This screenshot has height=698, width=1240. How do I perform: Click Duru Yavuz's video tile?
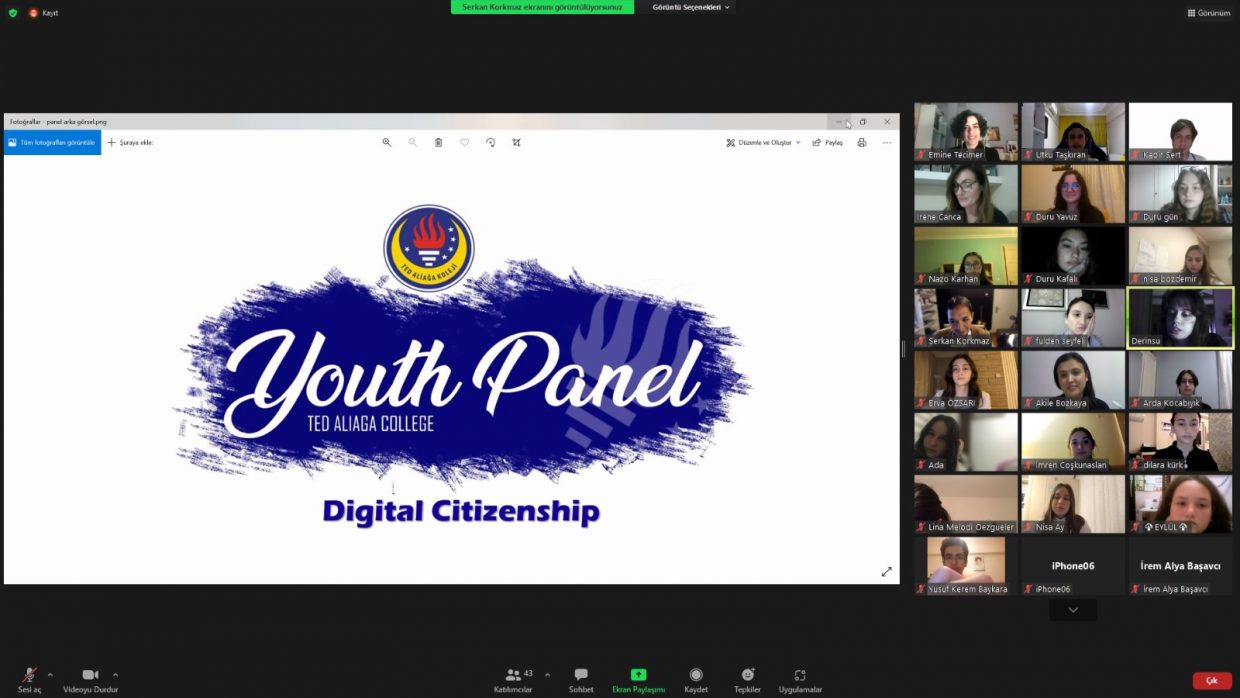pos(1073,194)
